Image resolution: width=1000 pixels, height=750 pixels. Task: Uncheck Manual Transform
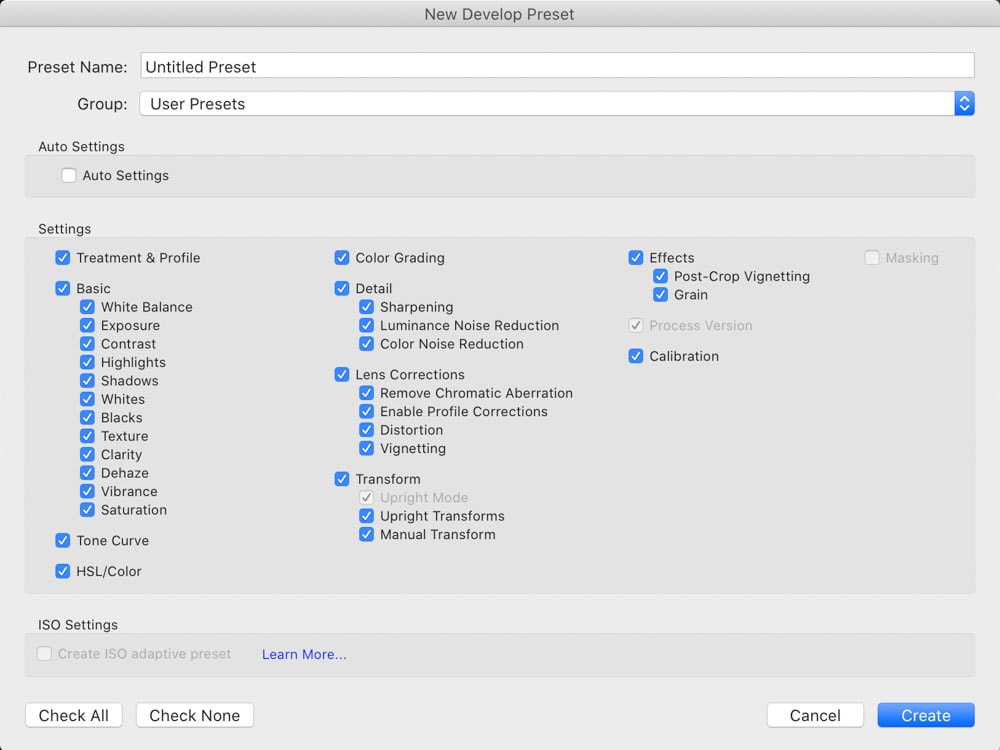(x=367, y=534)
